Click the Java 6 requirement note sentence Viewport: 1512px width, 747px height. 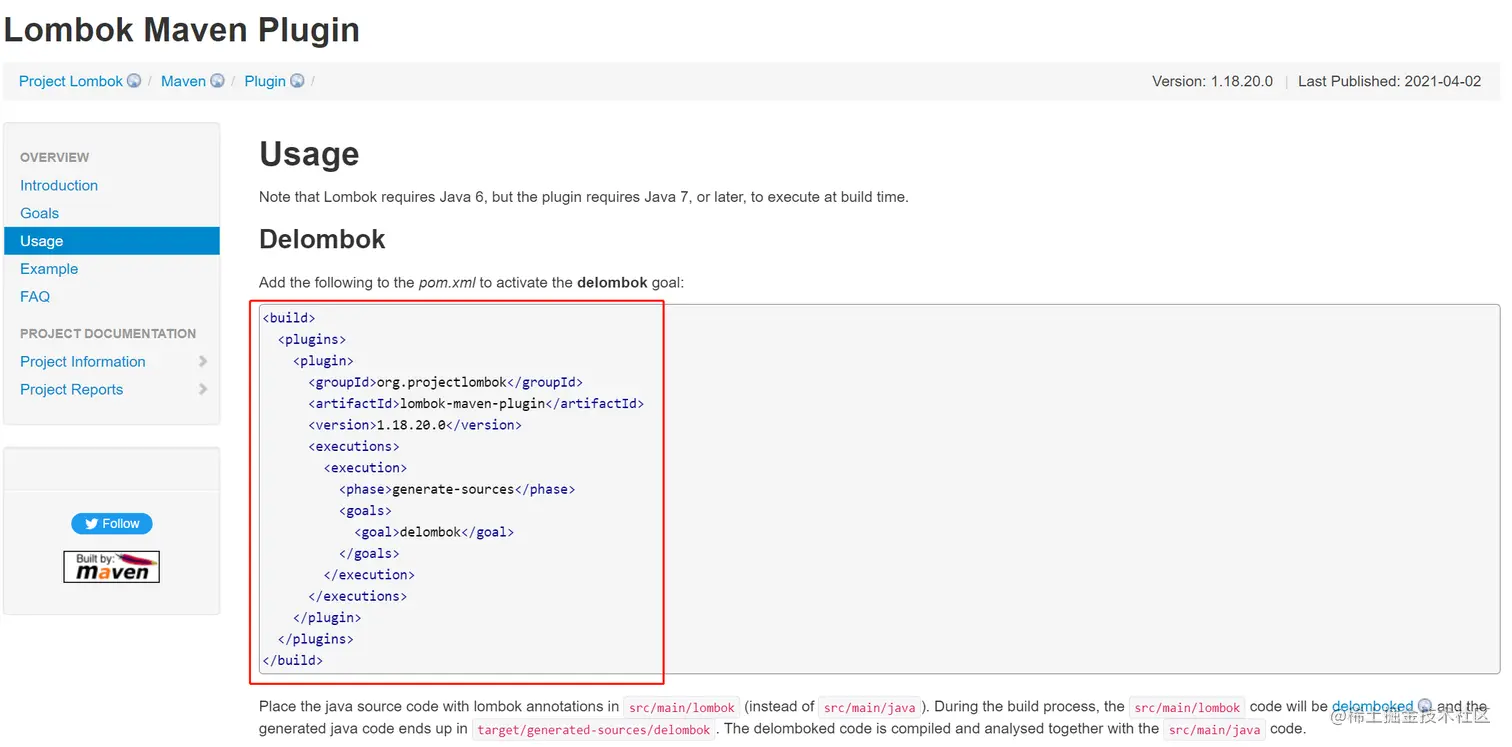click(584, 197)
